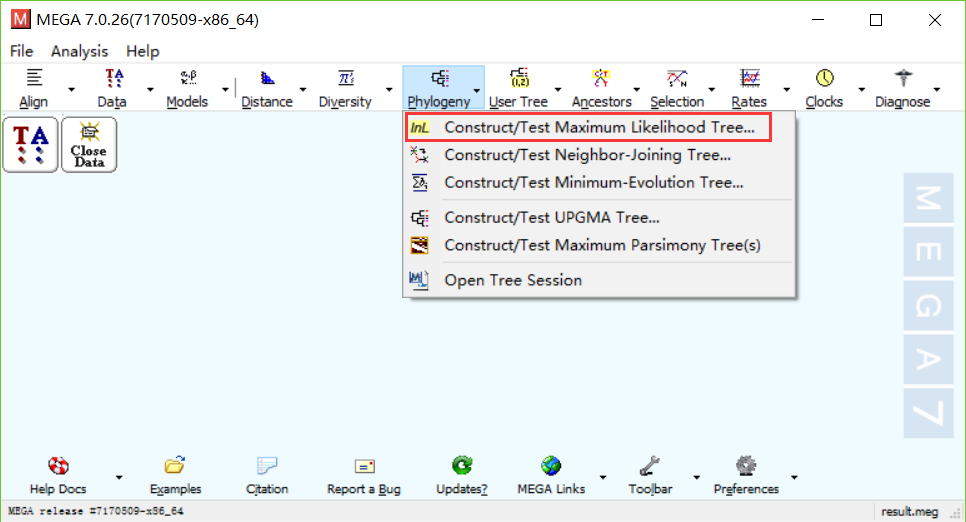This screenshot has height=522, width=966.
Task: Expand the Preferences dropdown arrow
Action: (794, 477)
